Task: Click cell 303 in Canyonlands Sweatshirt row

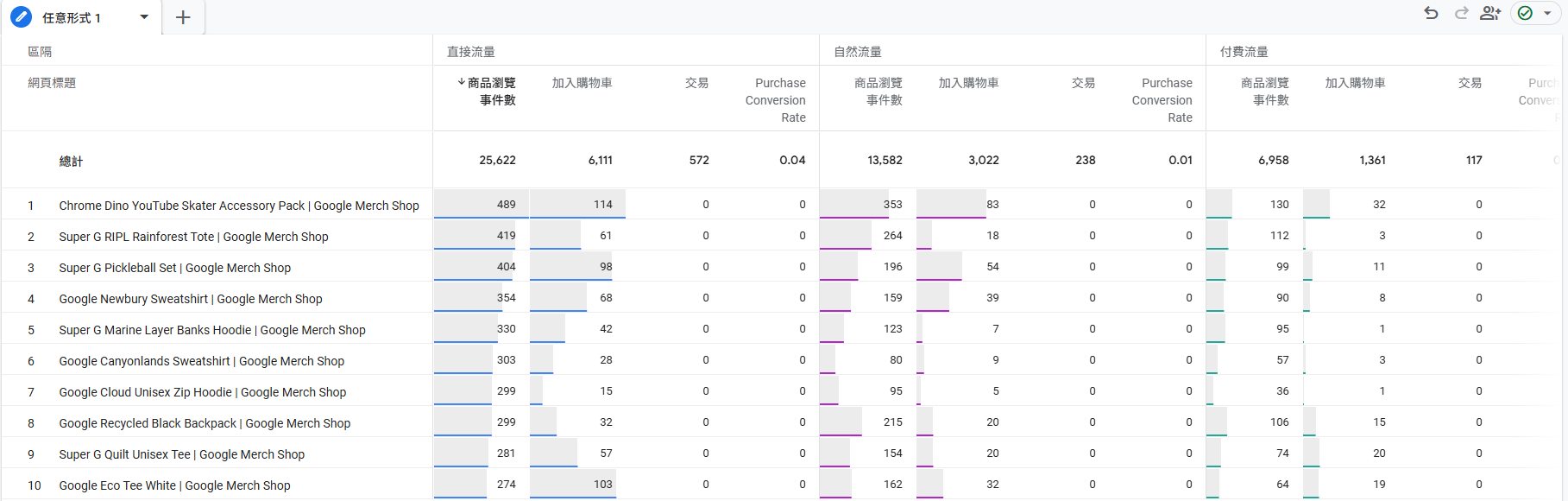Action: (507, 360)
